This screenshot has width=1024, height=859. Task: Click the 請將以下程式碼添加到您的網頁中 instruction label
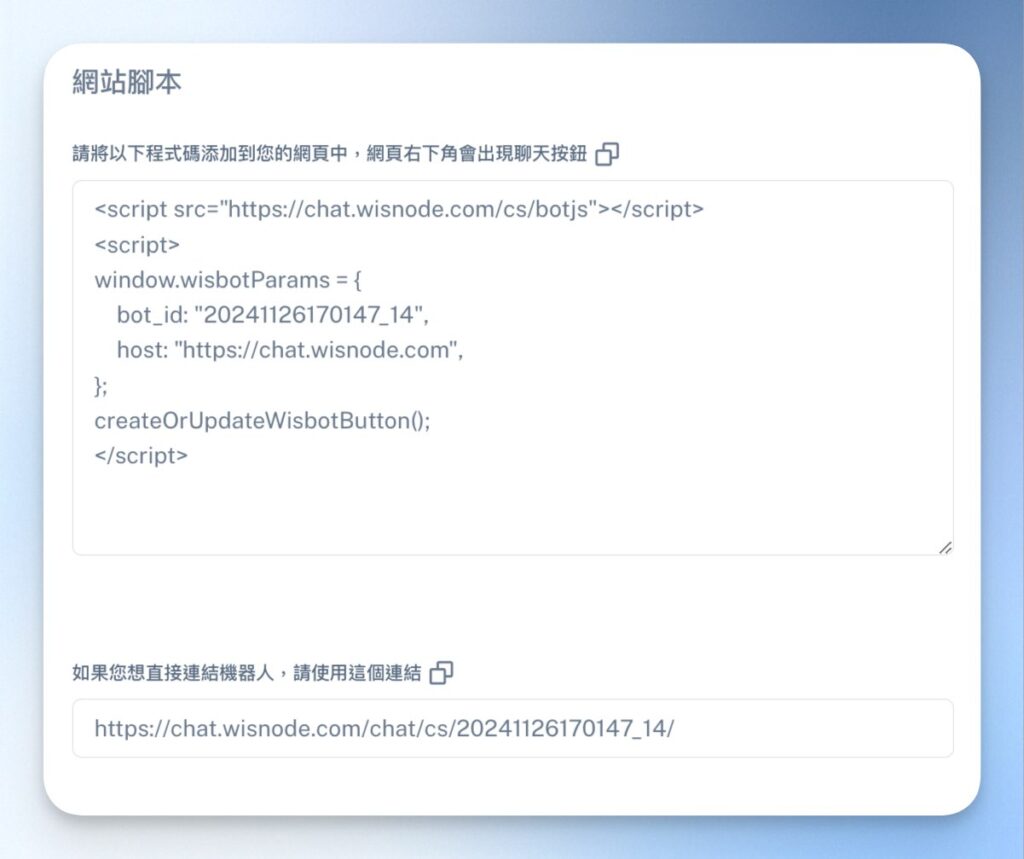329,154
